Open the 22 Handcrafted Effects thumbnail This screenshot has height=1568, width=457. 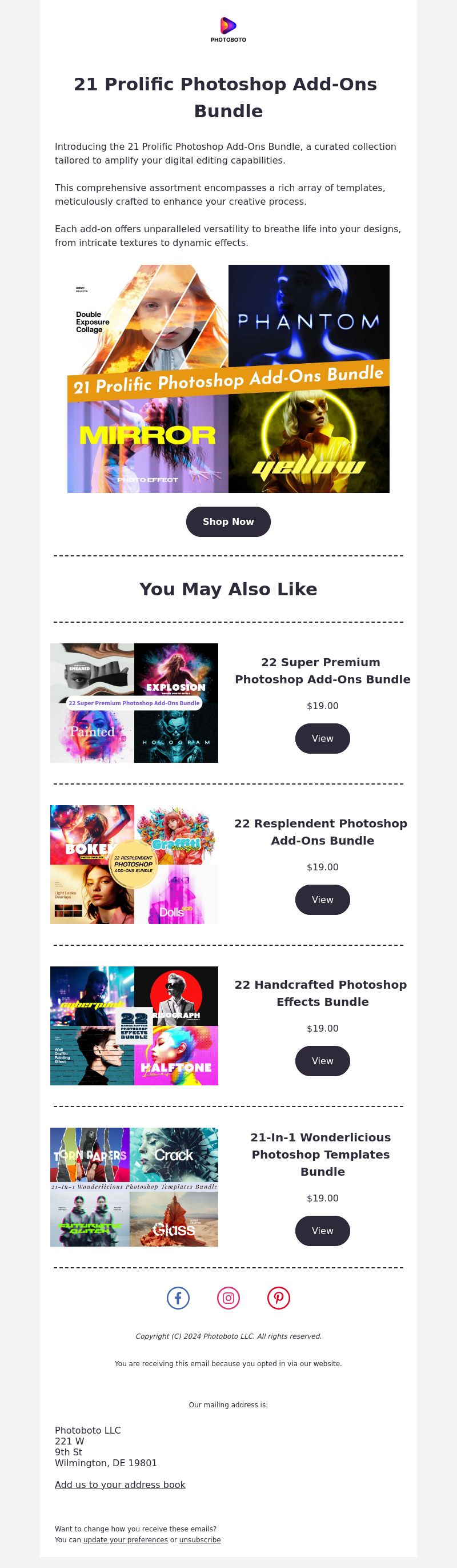pyautogui.click(x=134, y=1026)
